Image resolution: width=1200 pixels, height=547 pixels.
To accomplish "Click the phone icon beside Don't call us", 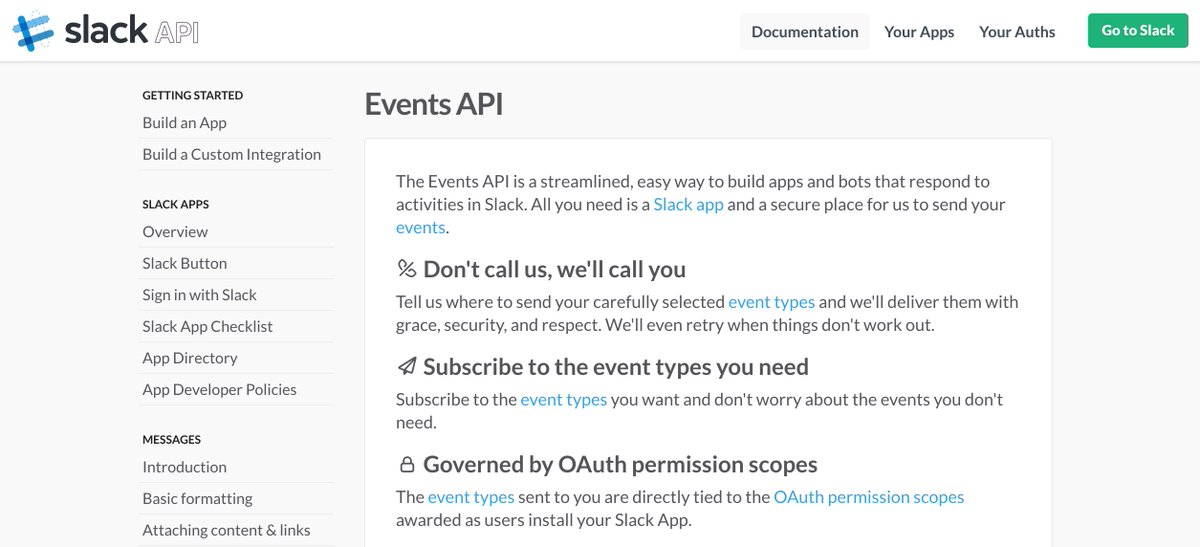I will 406,269.
